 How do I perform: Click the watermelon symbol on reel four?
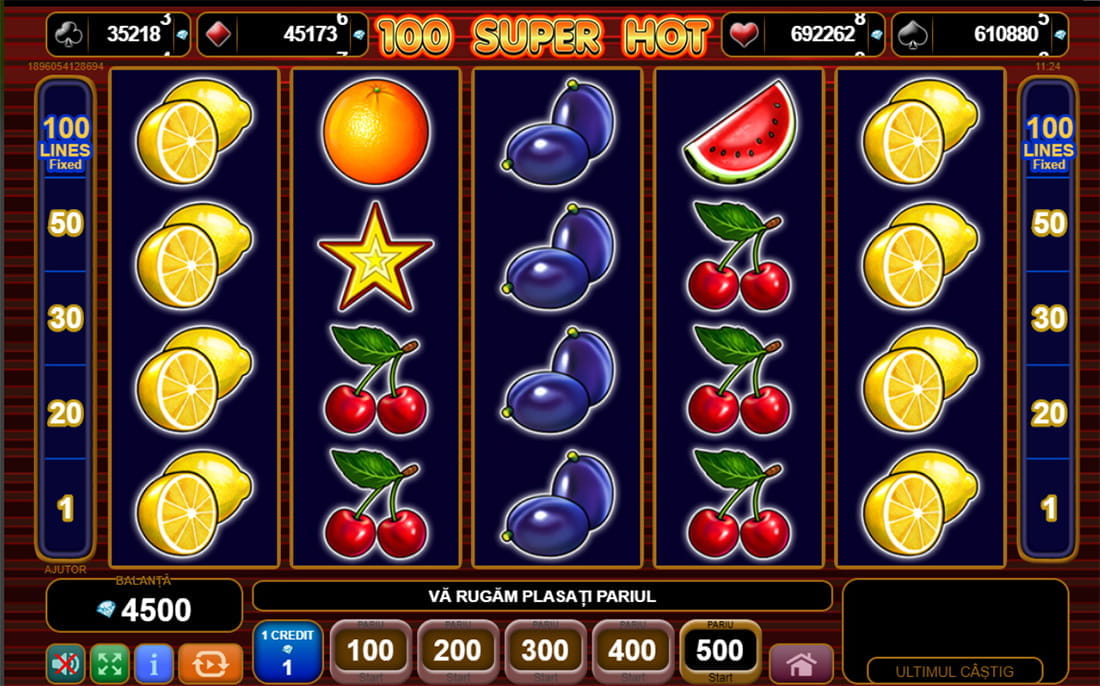pyautogui.click(x=741, y=131)
